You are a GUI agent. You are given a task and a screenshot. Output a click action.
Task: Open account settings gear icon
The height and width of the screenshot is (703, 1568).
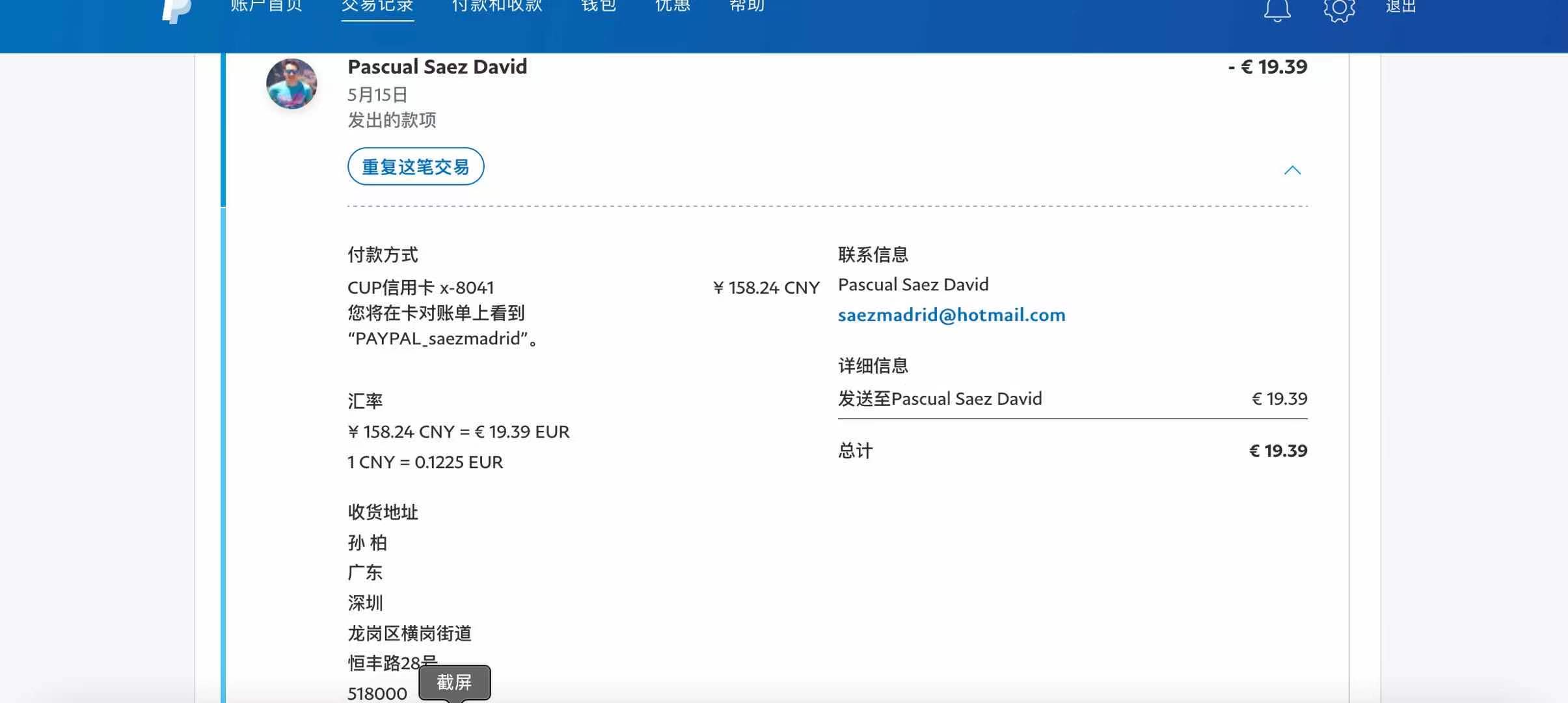1339,9
